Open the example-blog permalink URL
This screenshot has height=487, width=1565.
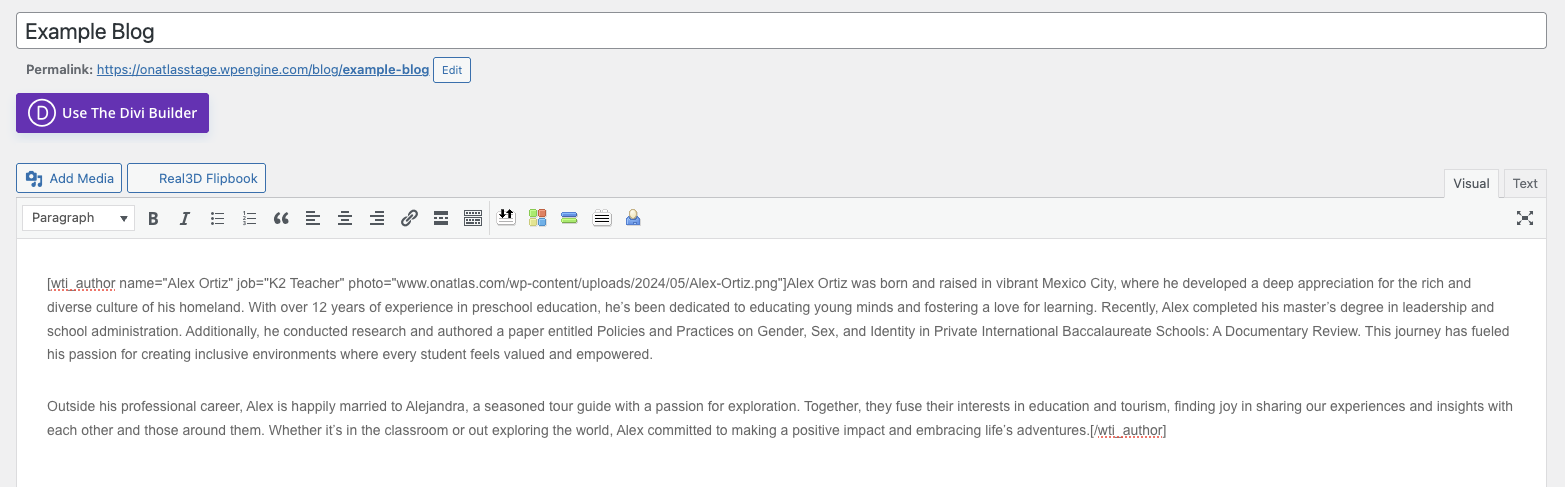pos(263,70)
